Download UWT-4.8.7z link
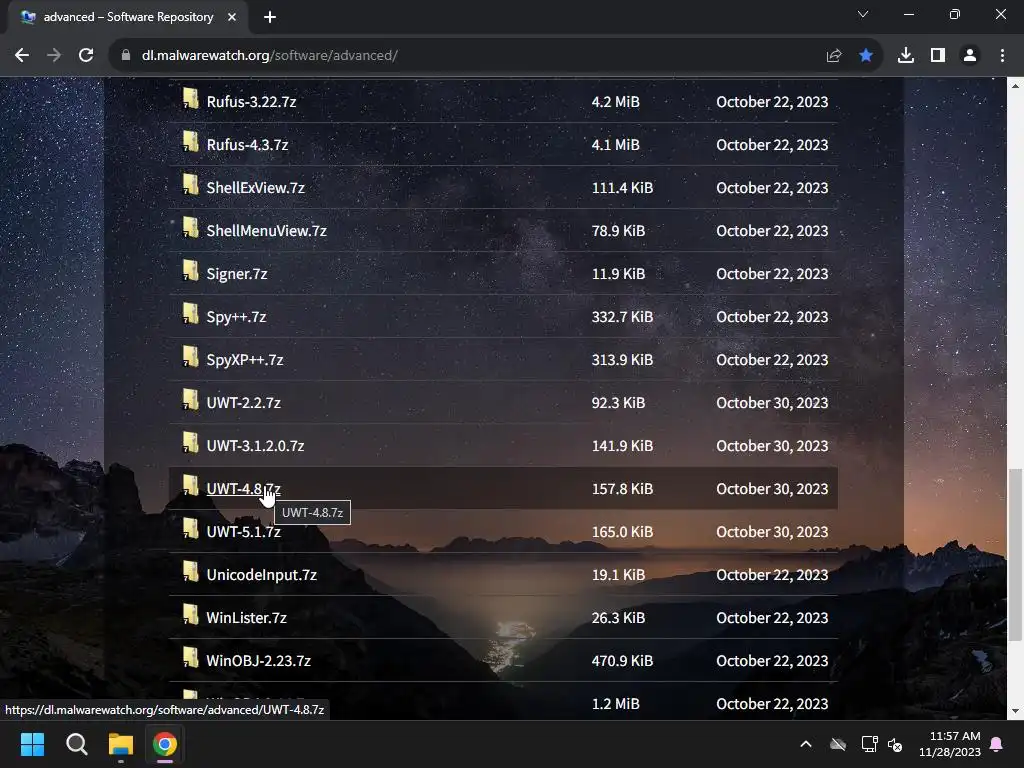This screenshot has height=768, width=1024. [244, 489]
